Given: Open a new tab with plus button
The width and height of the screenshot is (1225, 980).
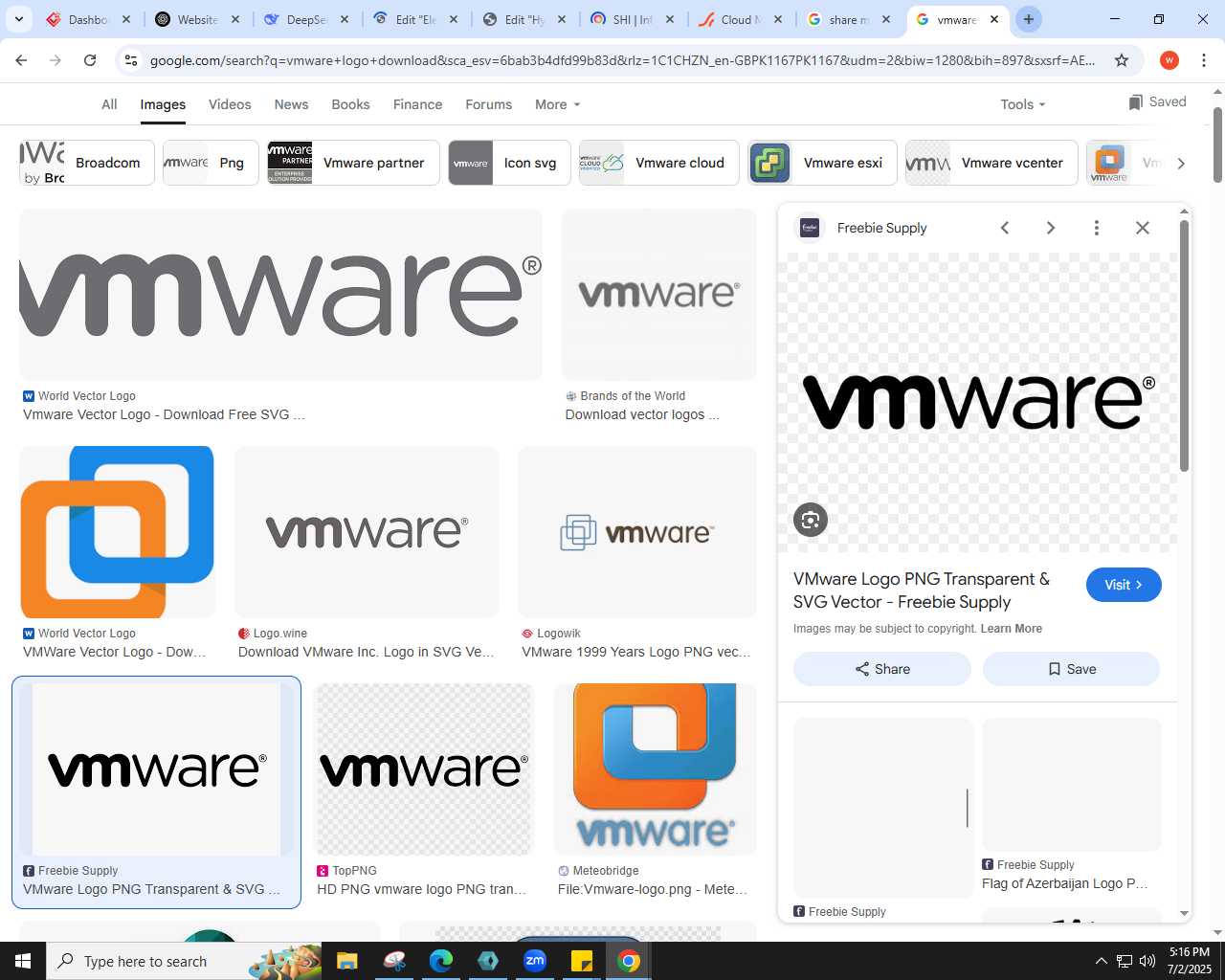Looking at the screenshot, I should click(x=1029, y=19).
